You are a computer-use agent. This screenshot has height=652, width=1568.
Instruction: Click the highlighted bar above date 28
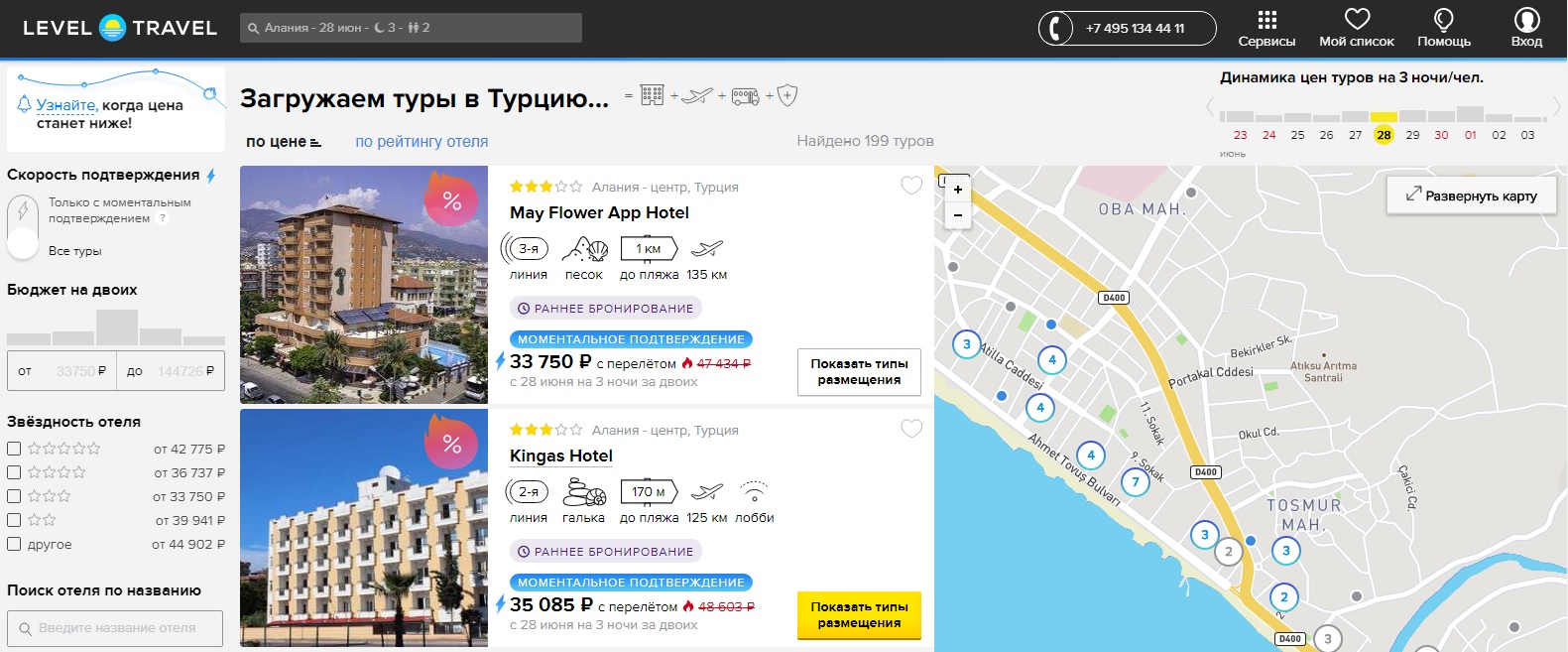pos(1384,116)
